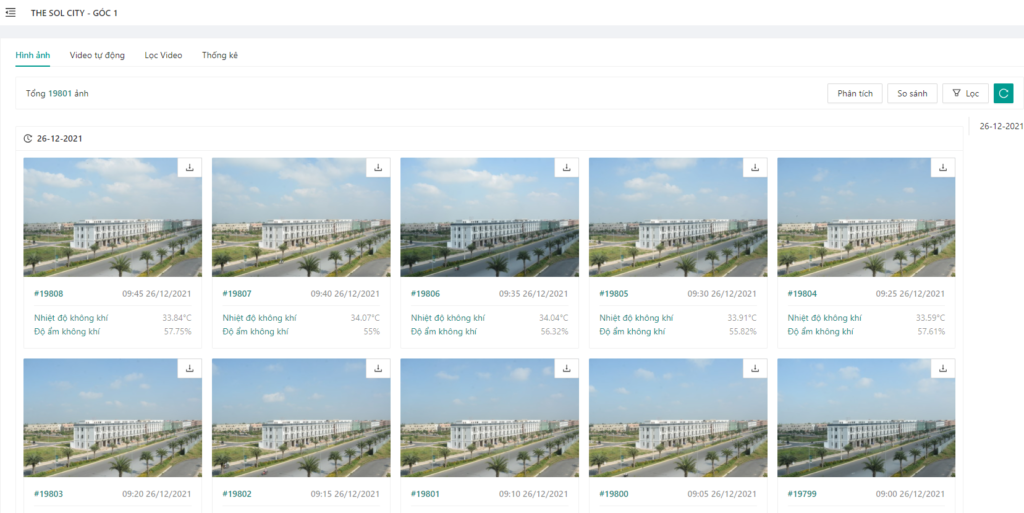Click the 33.91°C temperature value
Viewport: 1024px width, 513px height.
[x=742, y=318]
